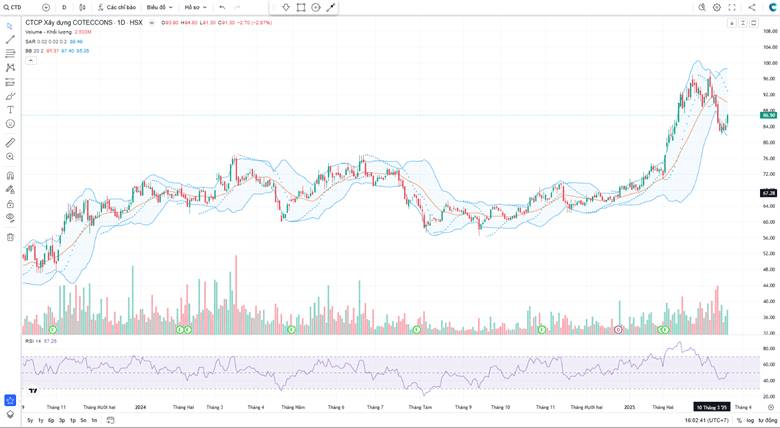Open the forecasting and position tools

[x=10, y=82]
